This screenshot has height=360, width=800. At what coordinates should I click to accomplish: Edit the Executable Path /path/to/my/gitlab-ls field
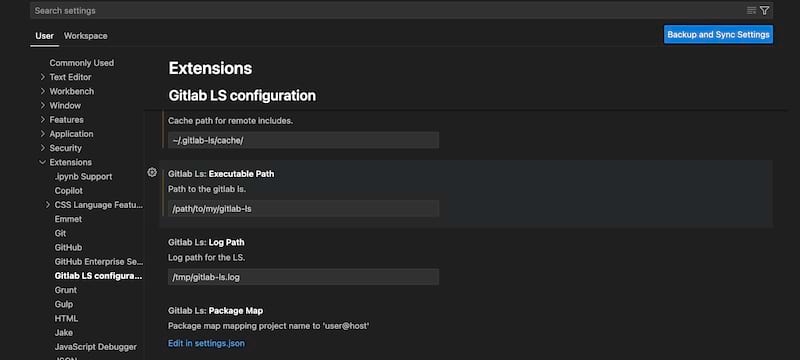pos(304,209)
